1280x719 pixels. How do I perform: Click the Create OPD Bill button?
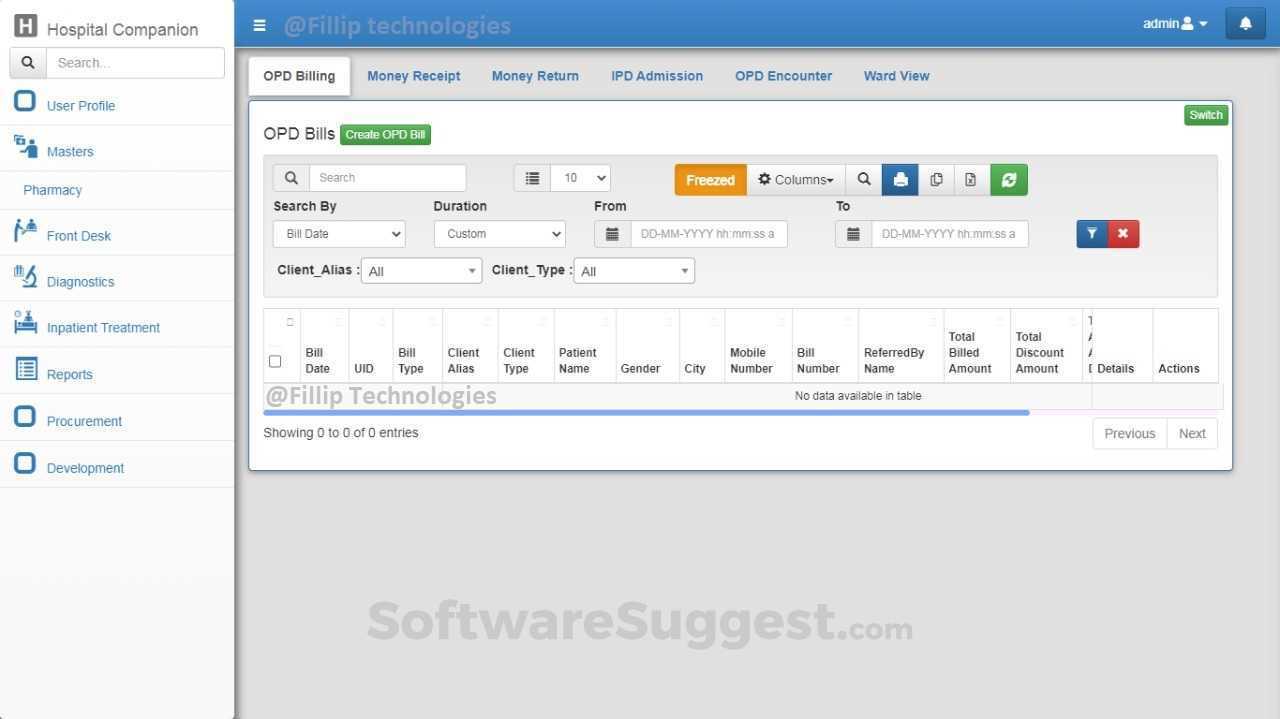click(385, 134)
